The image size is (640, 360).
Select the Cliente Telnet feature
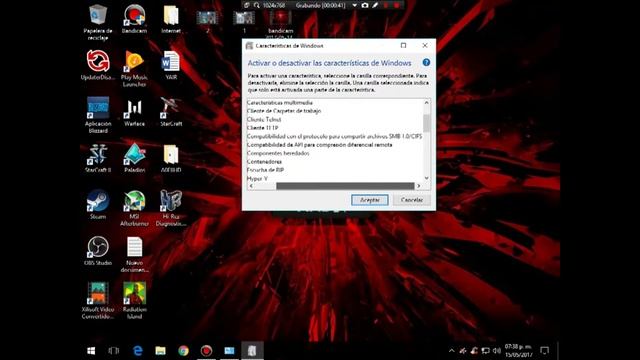pyautogui.click(x=264, y=120)
